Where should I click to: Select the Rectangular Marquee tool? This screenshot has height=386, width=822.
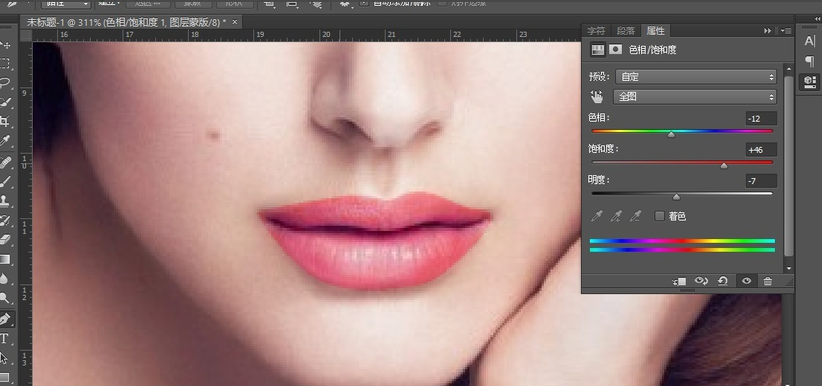coord(5,63)
